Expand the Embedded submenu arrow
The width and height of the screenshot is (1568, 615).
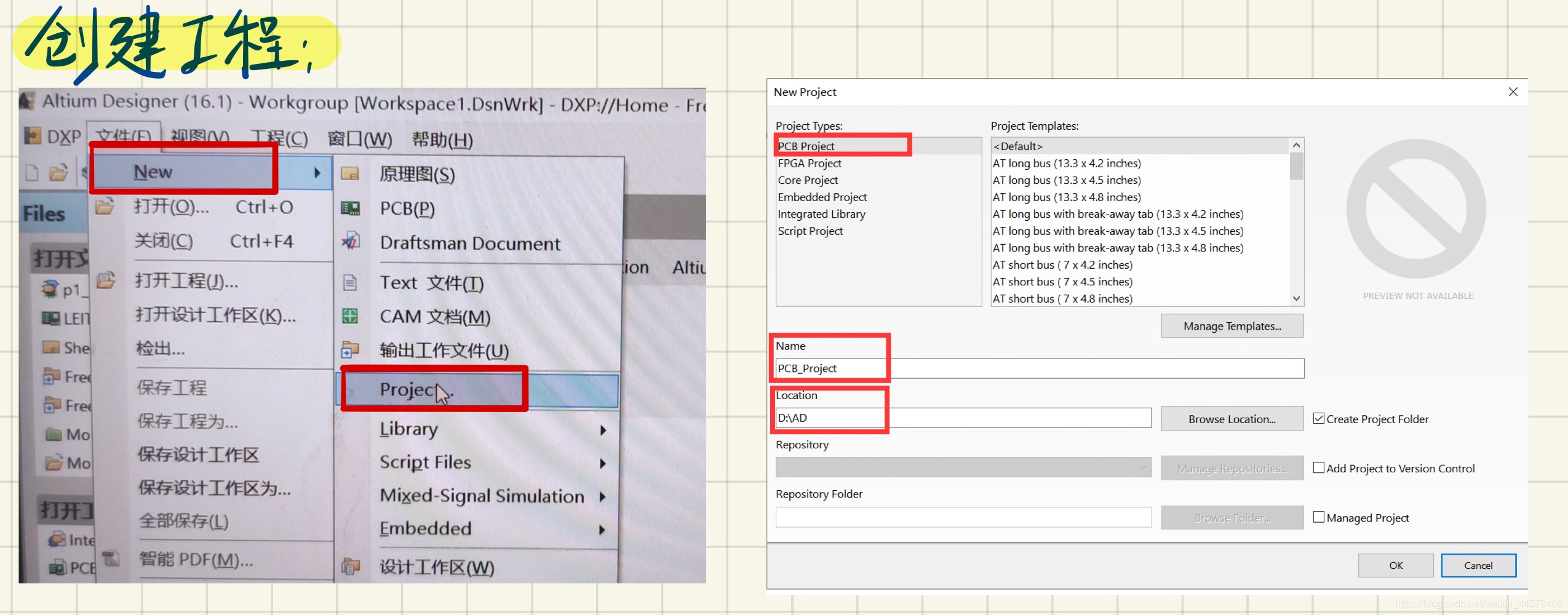pyautogui.click(x=603, y=530)
